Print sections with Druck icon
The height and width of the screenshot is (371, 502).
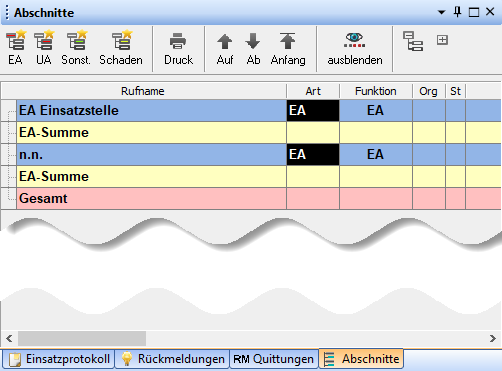click(178, 48)
